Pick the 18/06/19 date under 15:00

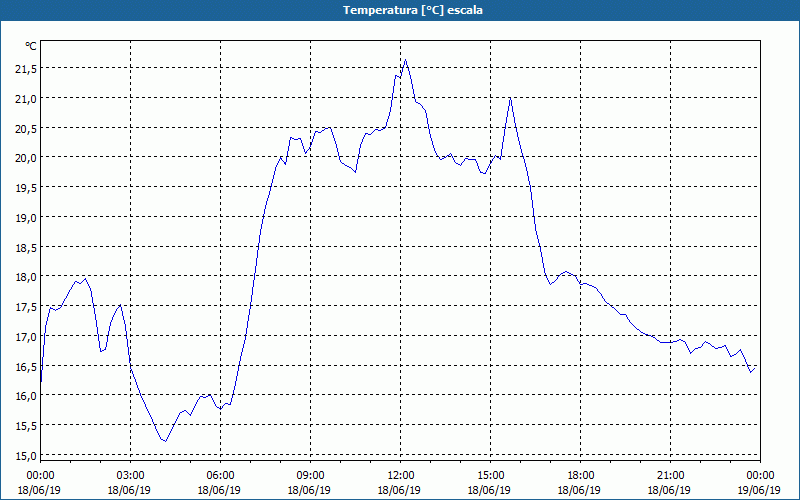pyautogui.click(x=490, y=490)
